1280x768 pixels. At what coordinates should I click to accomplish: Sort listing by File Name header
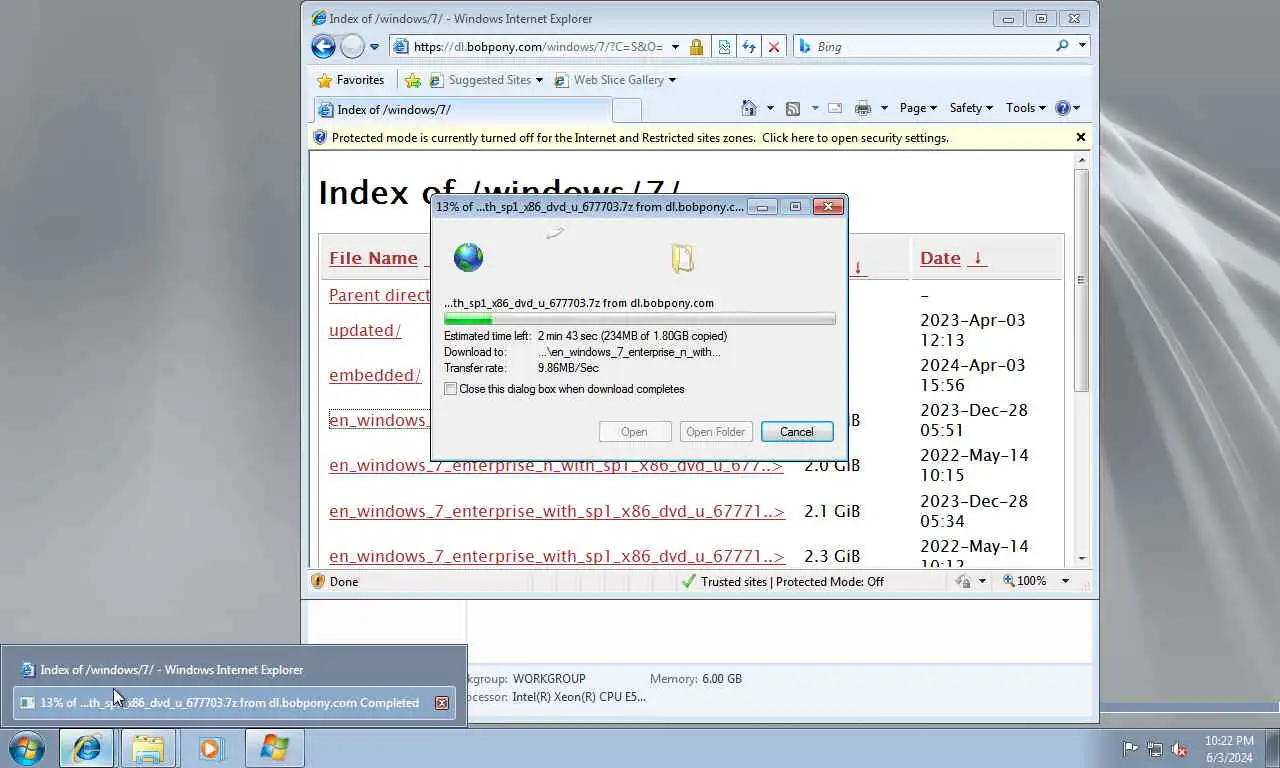click(373, 258)
